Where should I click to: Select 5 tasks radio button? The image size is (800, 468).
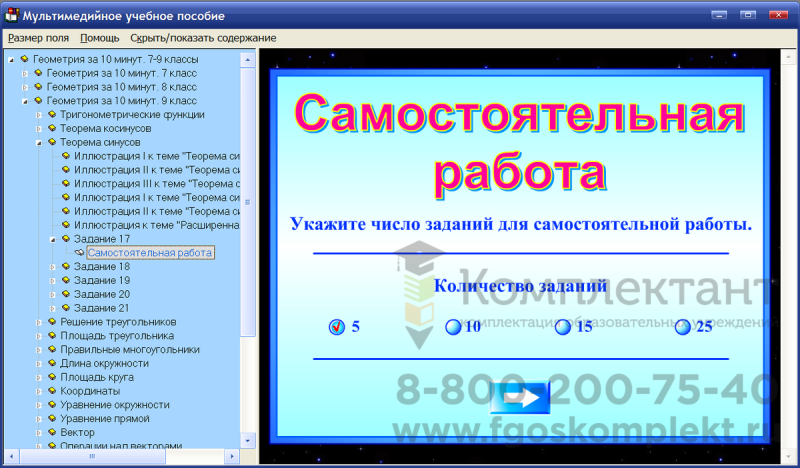coord(337,327)
